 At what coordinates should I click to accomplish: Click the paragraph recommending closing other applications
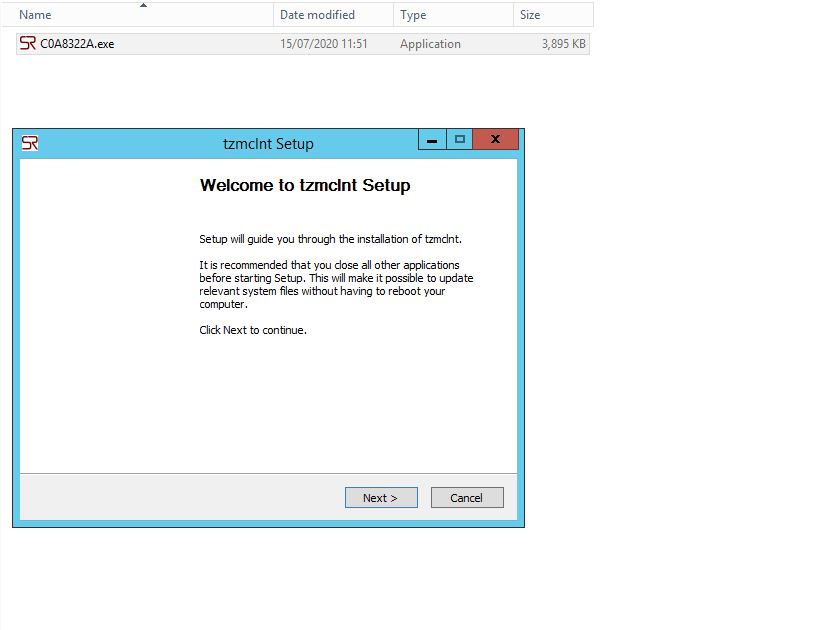pyautogui.click(x=336, y=284)
